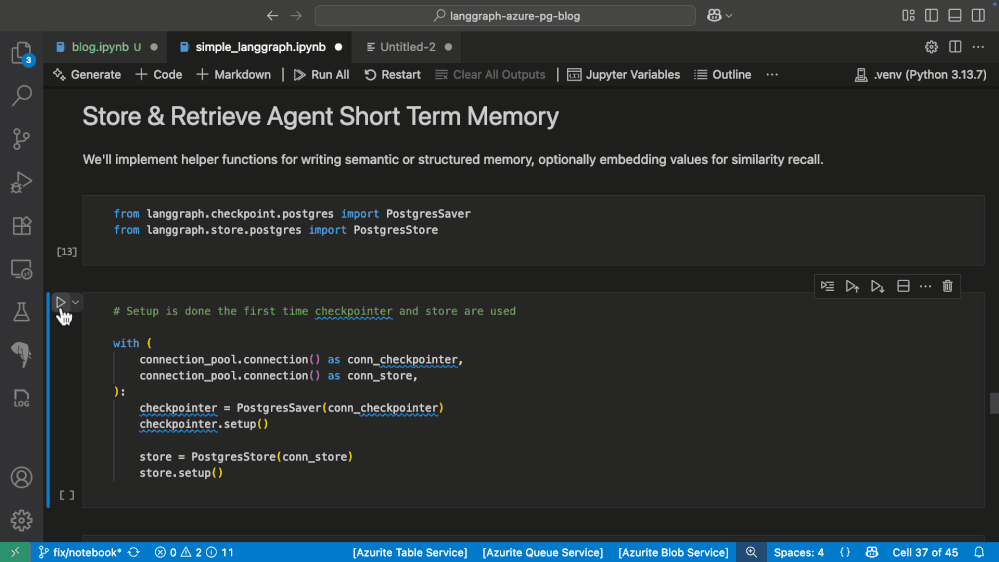This screenshot has height=562, width=999.
Task: Click the Run All button
Action: tap(321, 75)
